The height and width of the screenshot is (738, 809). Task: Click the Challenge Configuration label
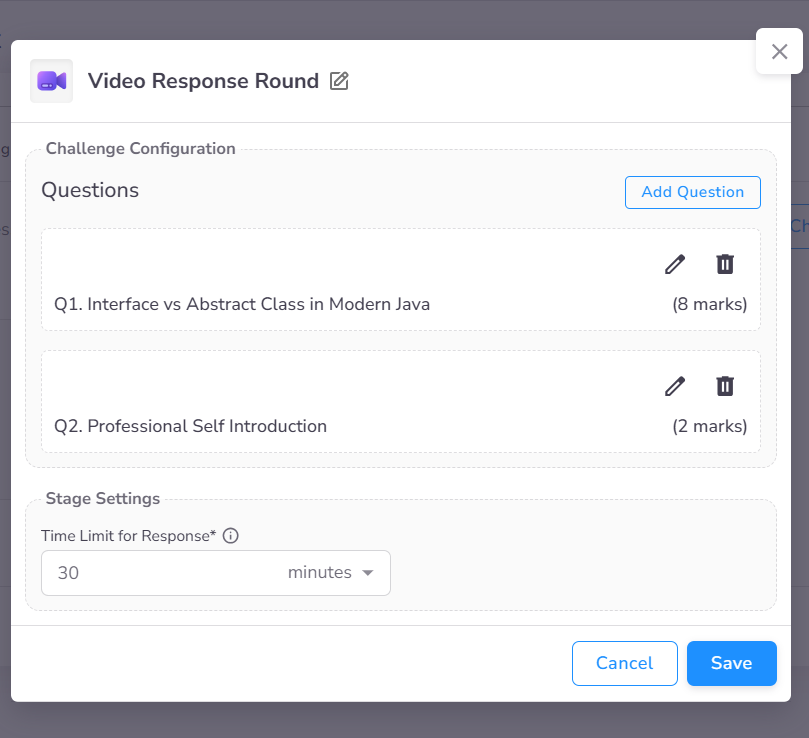point(140,148)
